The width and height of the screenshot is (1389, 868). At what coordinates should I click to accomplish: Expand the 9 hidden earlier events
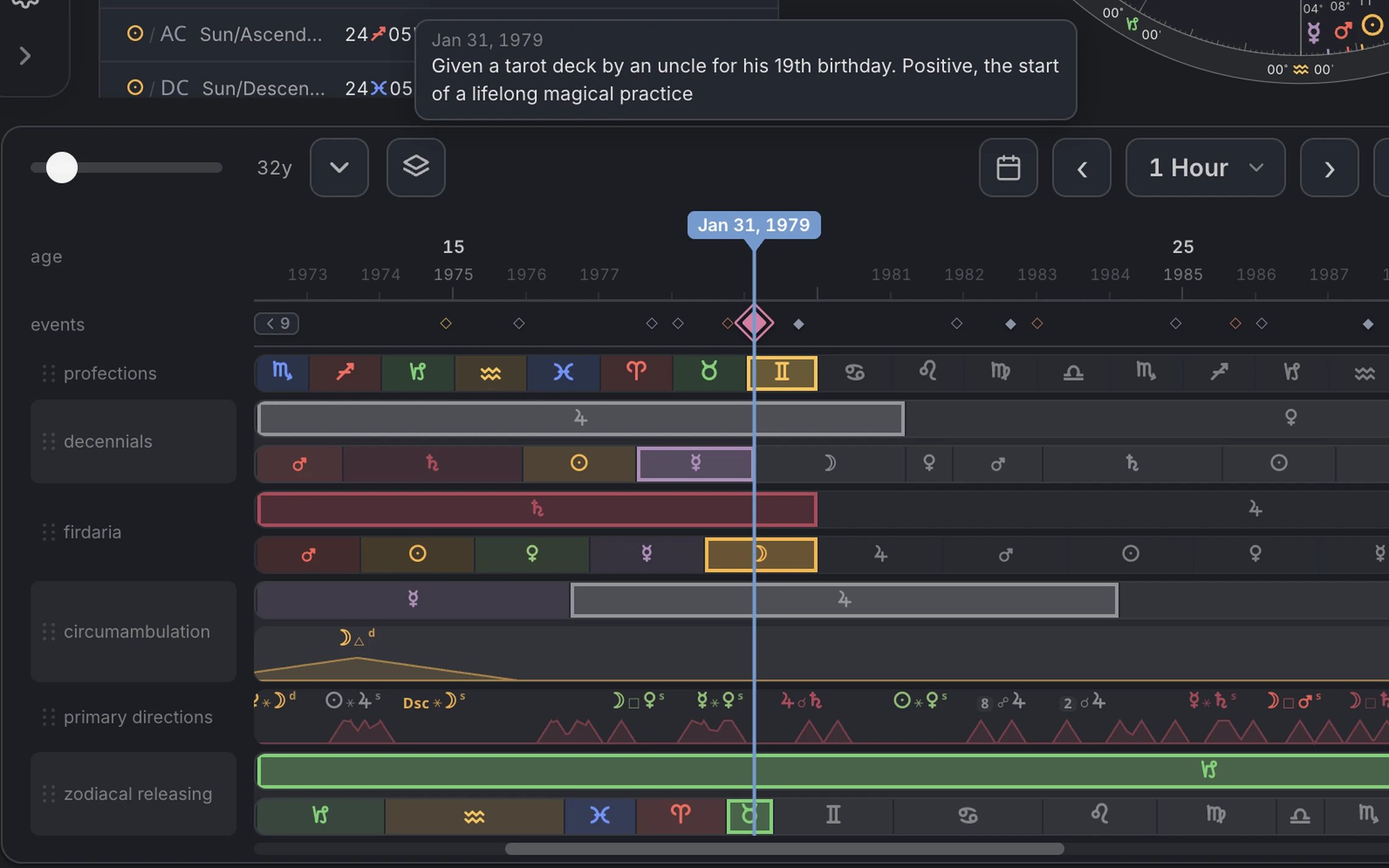point(276,323)
